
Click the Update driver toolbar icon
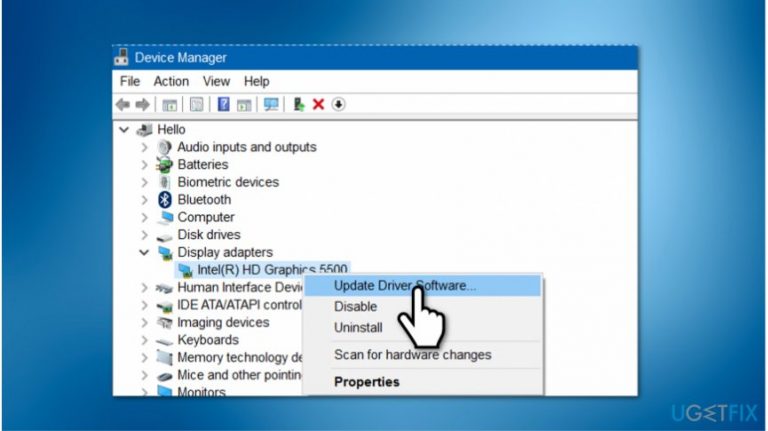298,104
